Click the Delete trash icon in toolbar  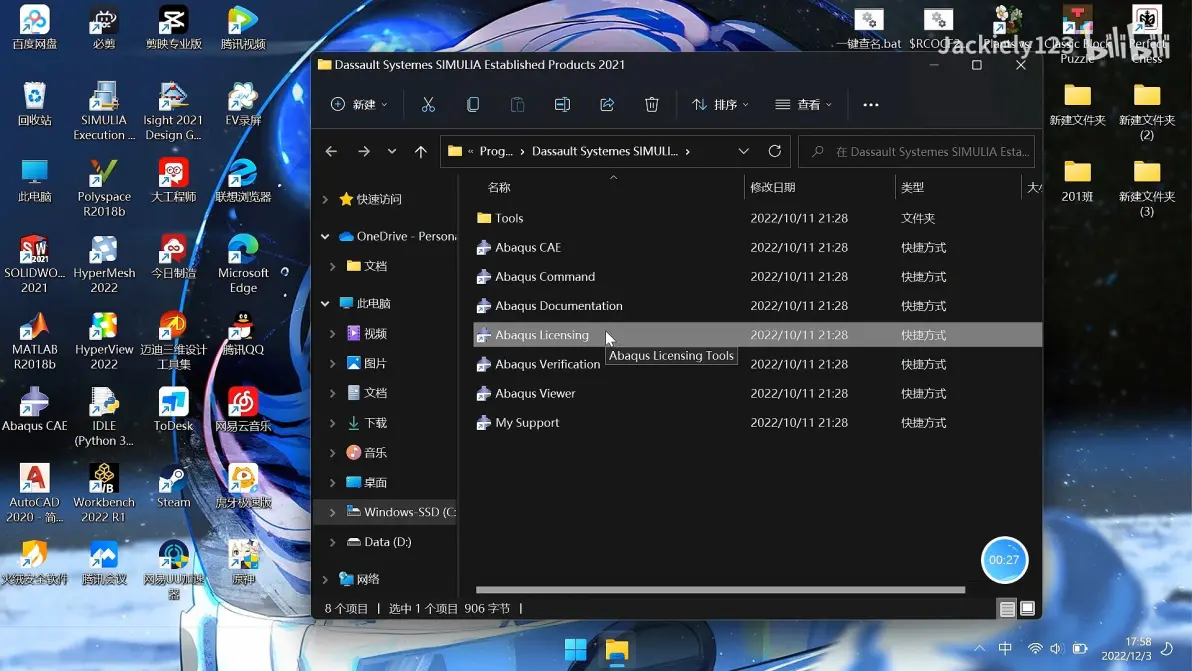tap(651, 105)
